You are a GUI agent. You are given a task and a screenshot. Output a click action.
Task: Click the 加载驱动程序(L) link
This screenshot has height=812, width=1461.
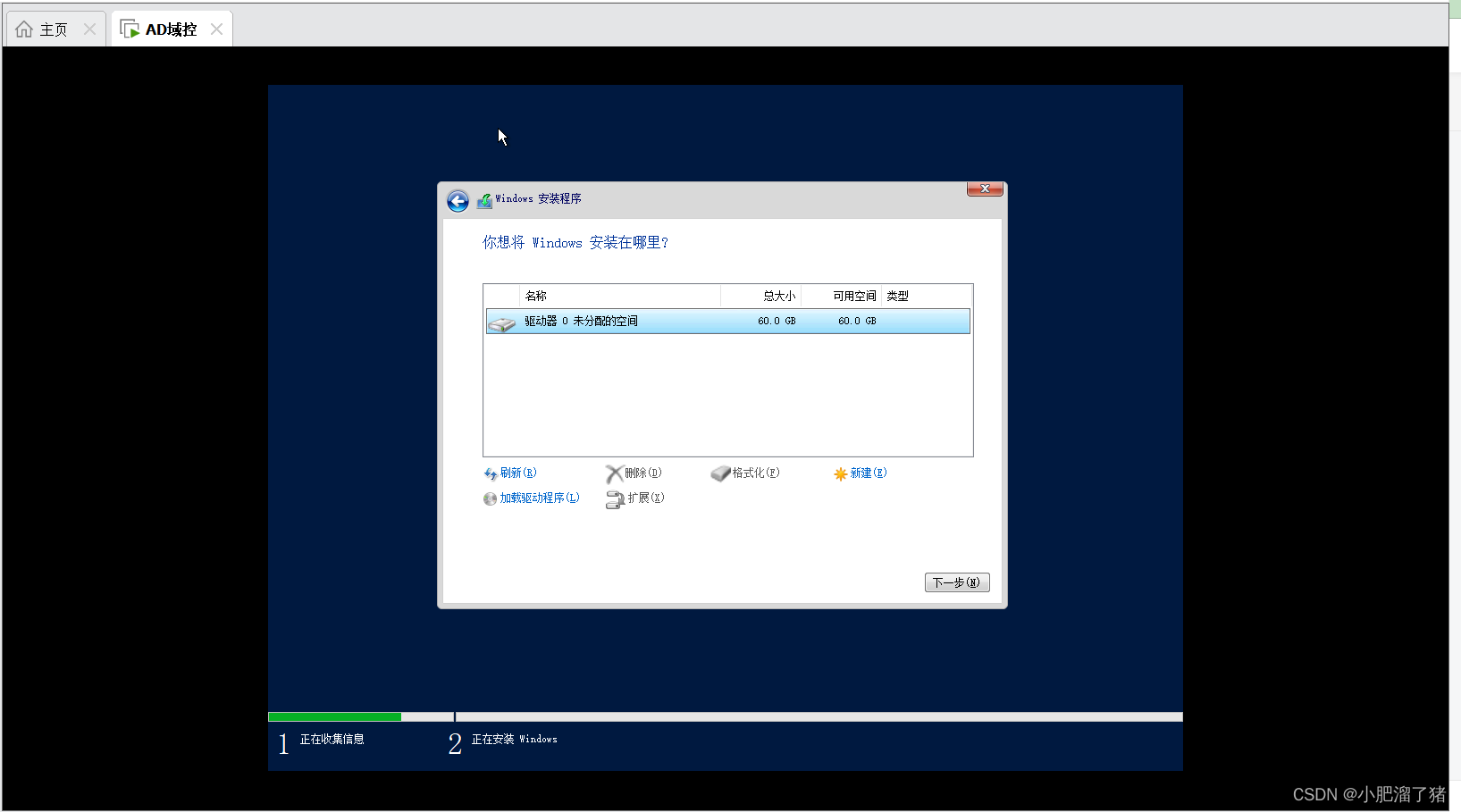[540, 498]
